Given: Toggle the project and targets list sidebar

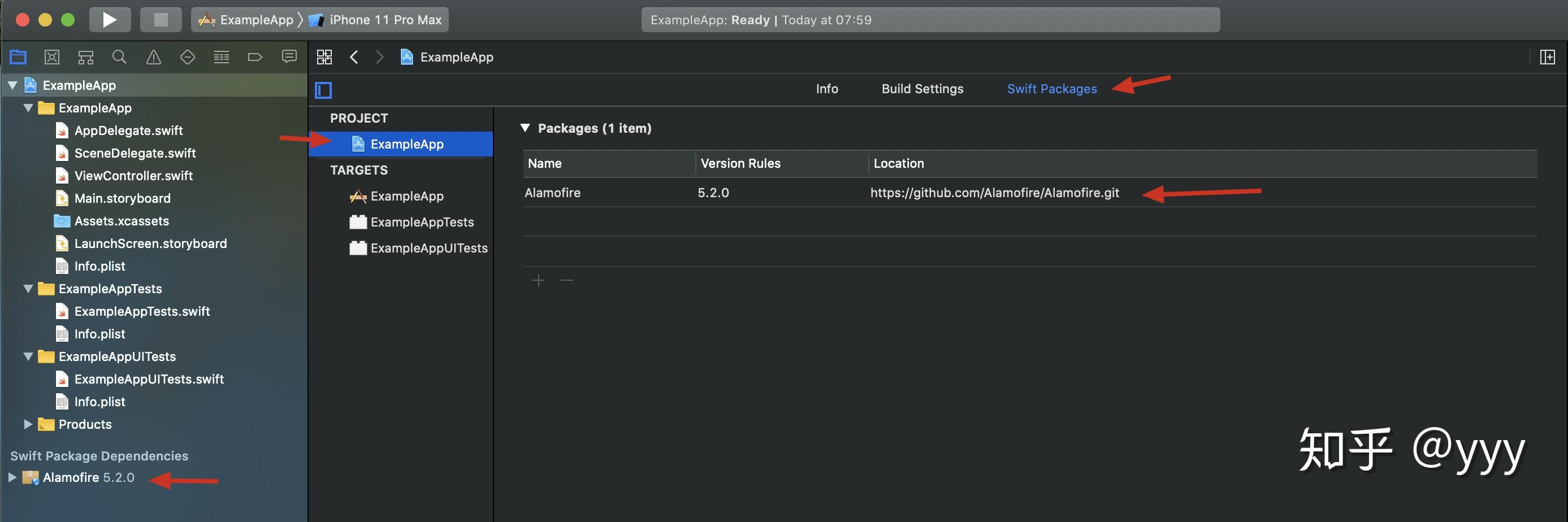Looking at the screenshot, I should click(x=323, y=90).
